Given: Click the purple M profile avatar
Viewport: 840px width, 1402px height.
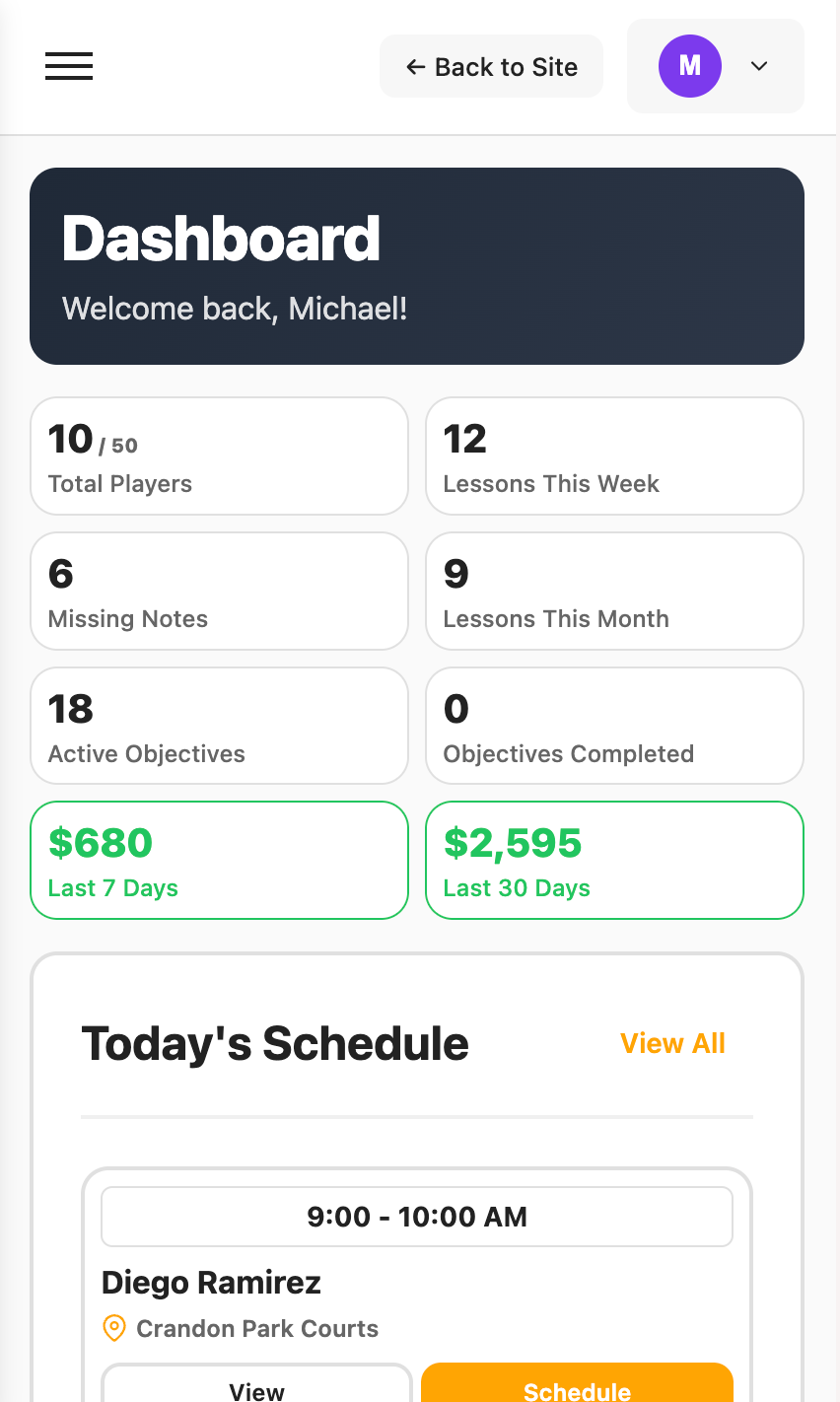Looking at the screenshot, I should [x=690, y=66].
